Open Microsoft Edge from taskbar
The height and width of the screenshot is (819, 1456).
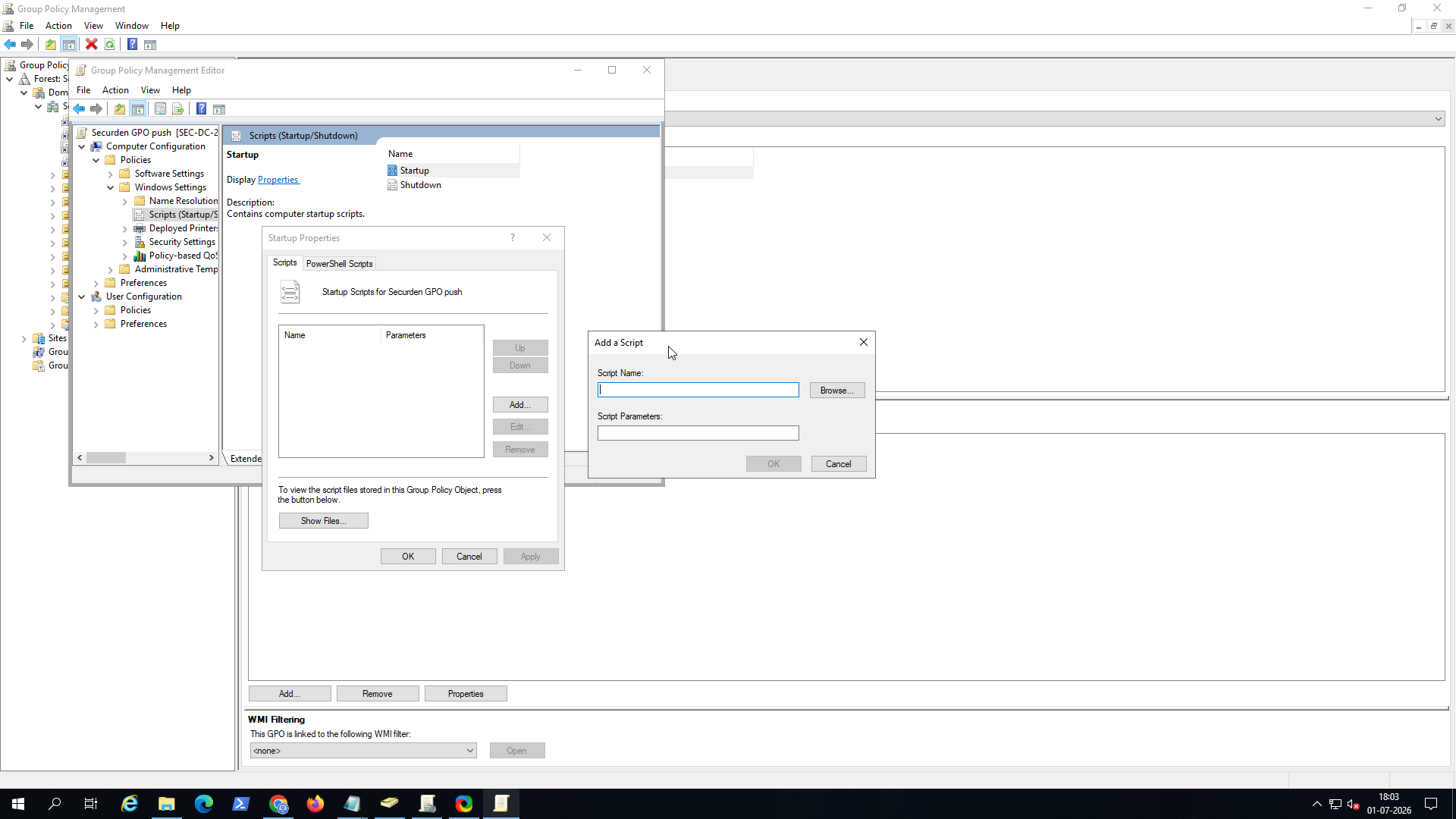(x=203, y=804)
